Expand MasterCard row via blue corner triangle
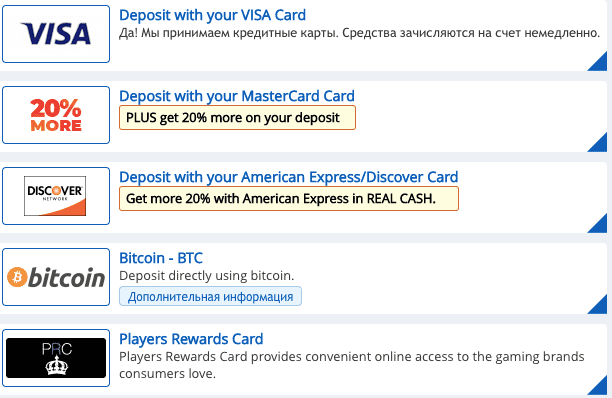The width and height of the screenshot is (612, 398). coord(600,145)
